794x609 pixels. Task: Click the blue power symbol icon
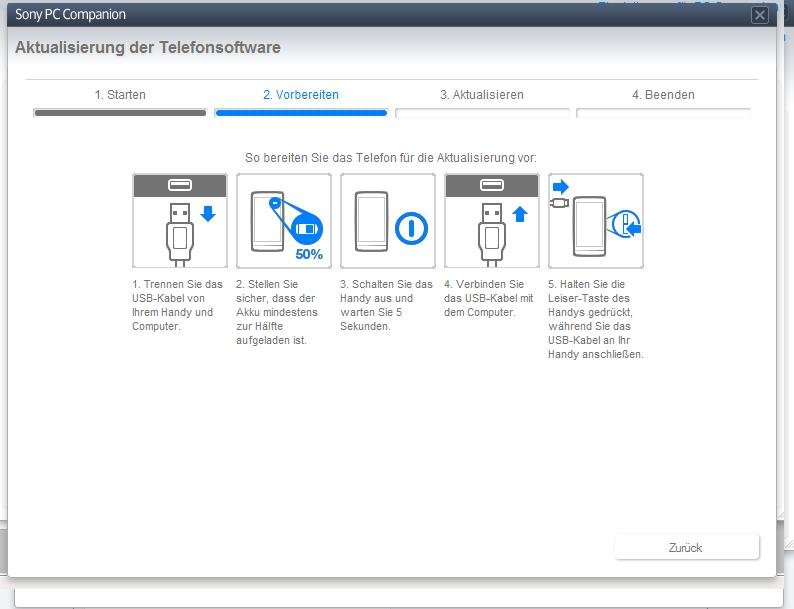click(x=411, y=228)
